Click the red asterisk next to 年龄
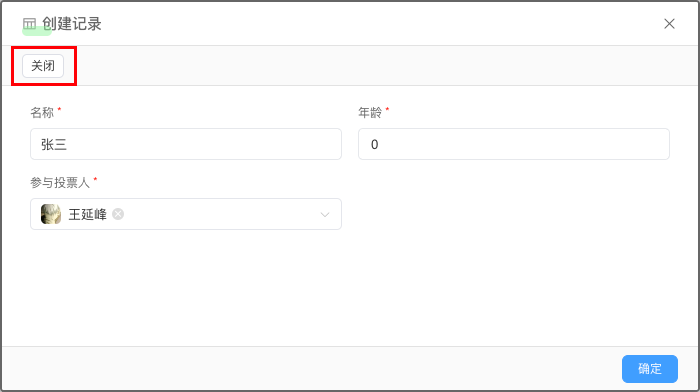Screen dimensions: 700x392 point(387,110)
